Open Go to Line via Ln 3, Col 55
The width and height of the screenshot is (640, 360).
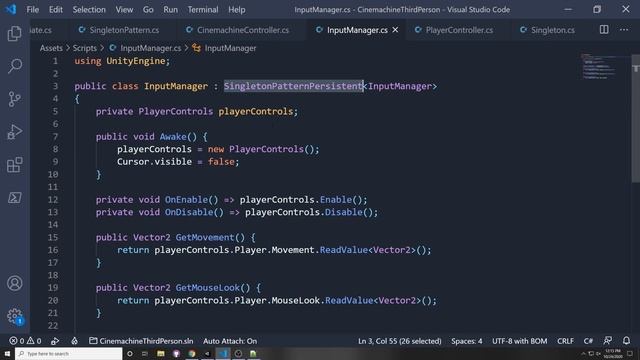pos(400,341)
